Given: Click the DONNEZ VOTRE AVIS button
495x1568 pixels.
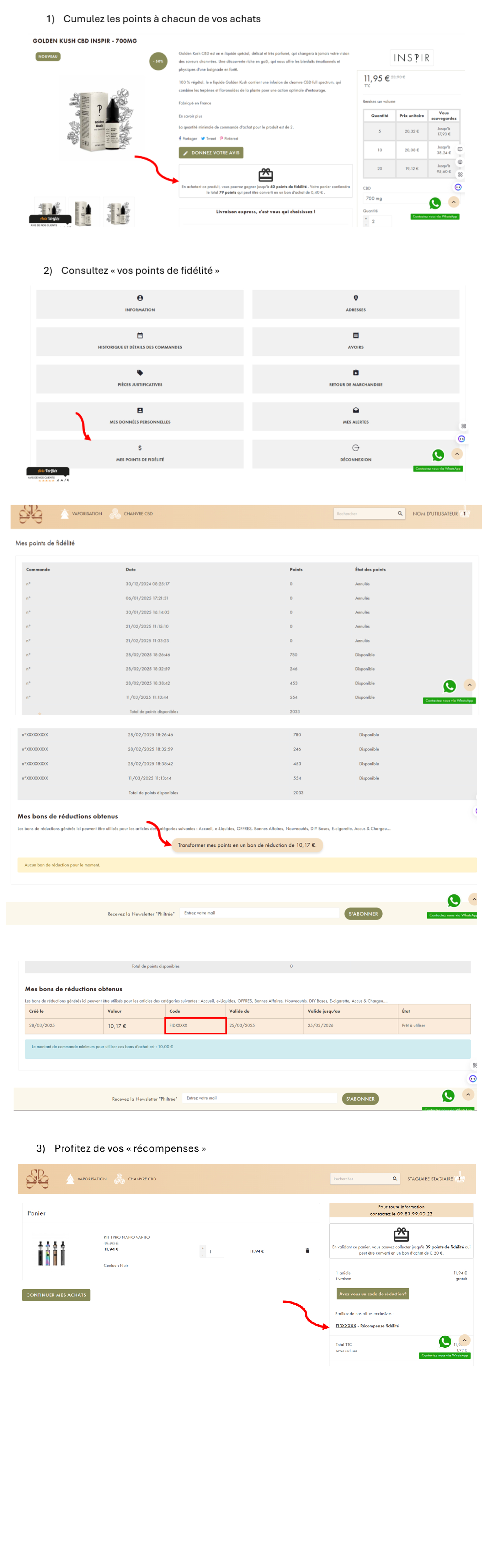Looking at the screenshot, I should click(x=211, y=153).
